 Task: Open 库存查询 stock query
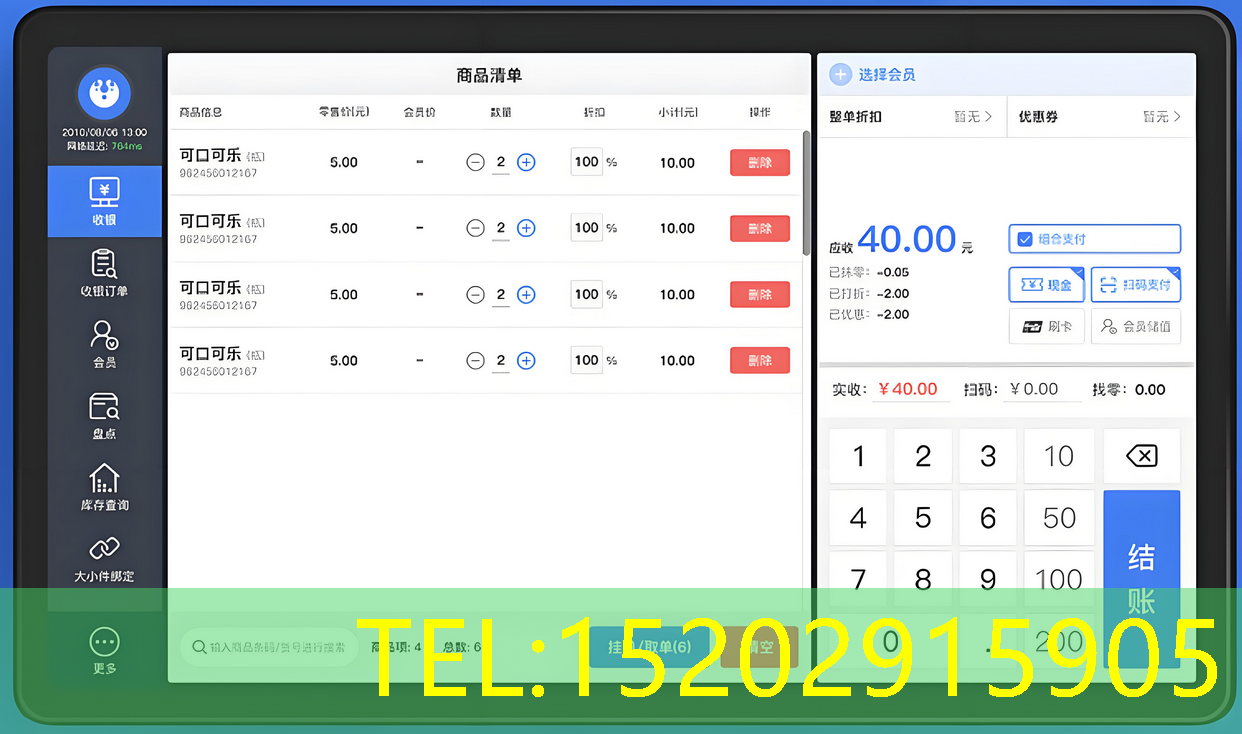[x=104, y=488]
